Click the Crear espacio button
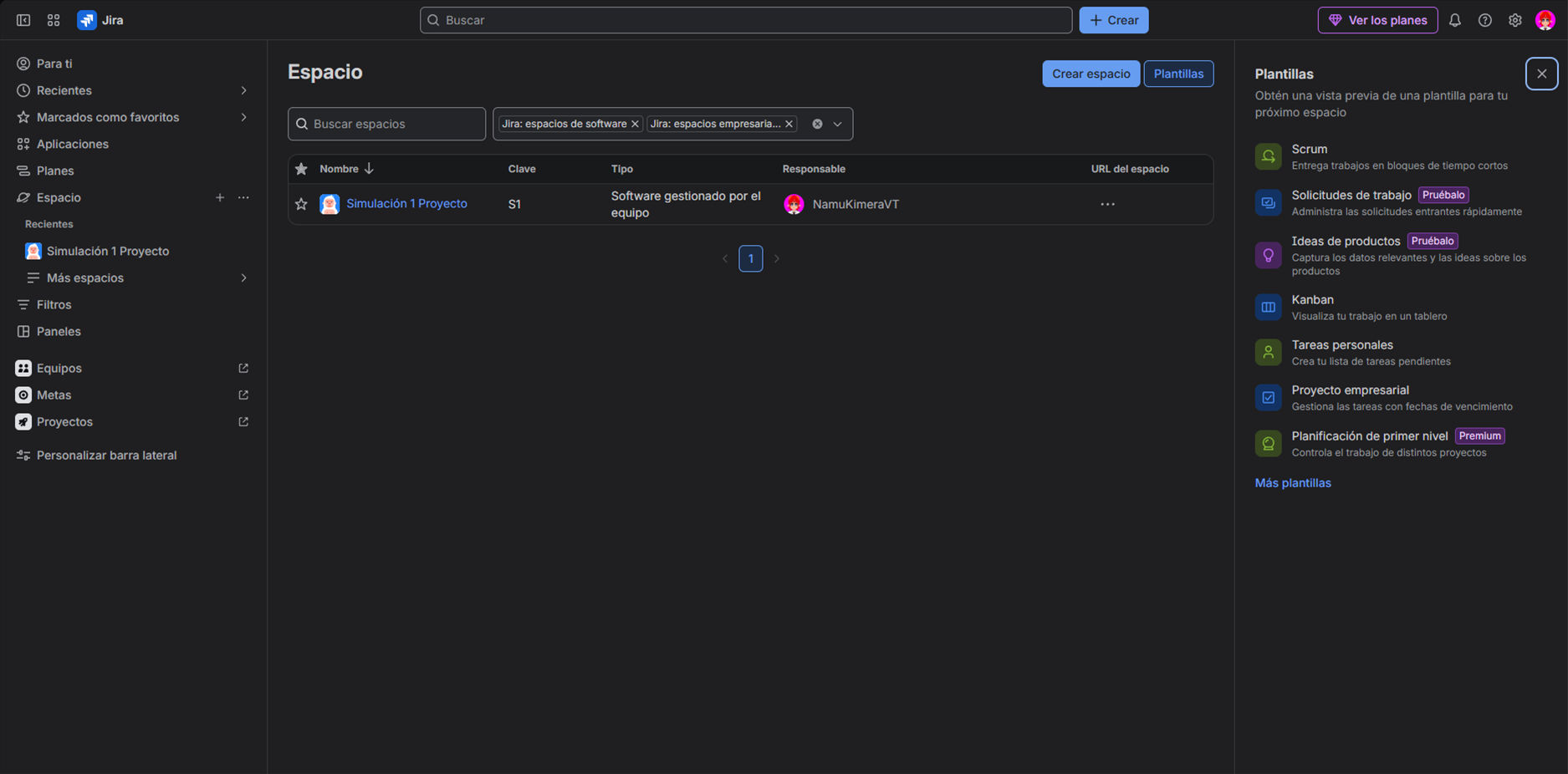Image resolution: width=1568 pixels, height=774 pixels. click(x=1091, y=74)
